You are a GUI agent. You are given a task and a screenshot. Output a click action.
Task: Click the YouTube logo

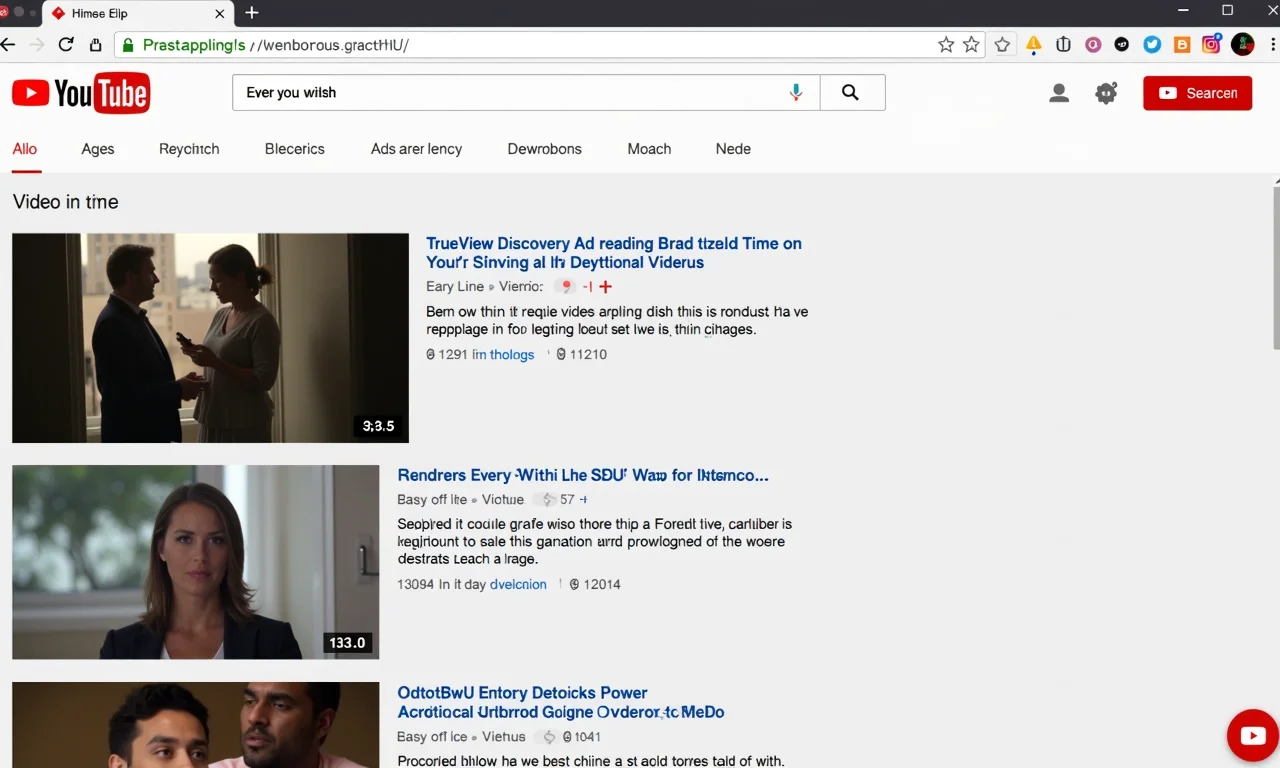click(x=80, y=92)
